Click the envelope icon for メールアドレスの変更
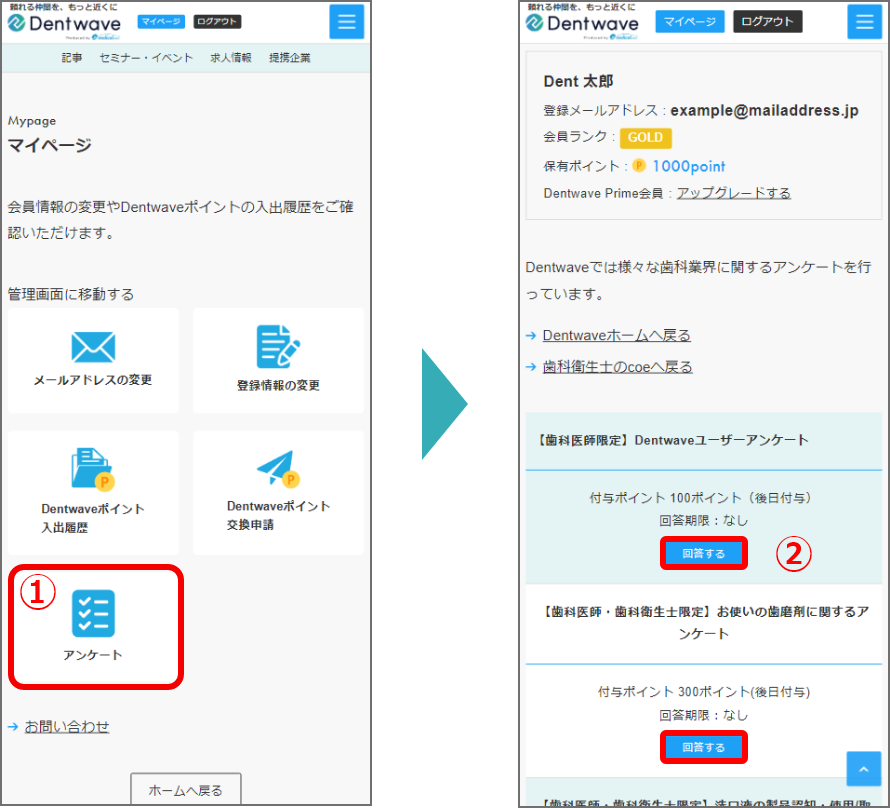The image size is (890, 808). (x=93, y=347)
